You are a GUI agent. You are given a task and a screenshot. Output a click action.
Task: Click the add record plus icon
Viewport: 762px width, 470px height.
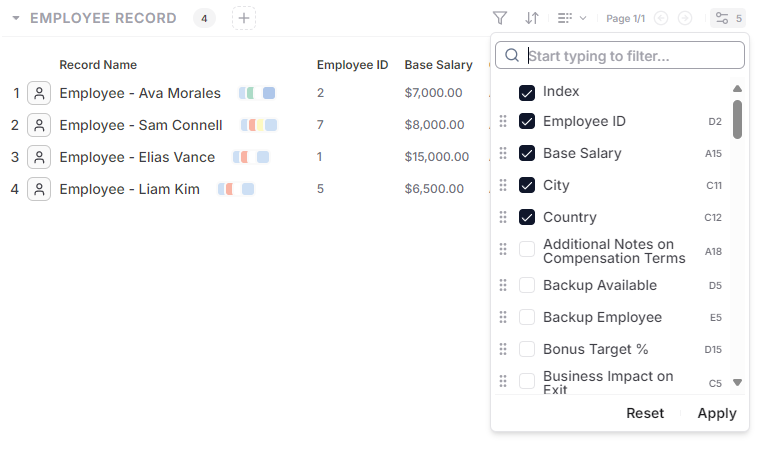click(x=244, y=18)
